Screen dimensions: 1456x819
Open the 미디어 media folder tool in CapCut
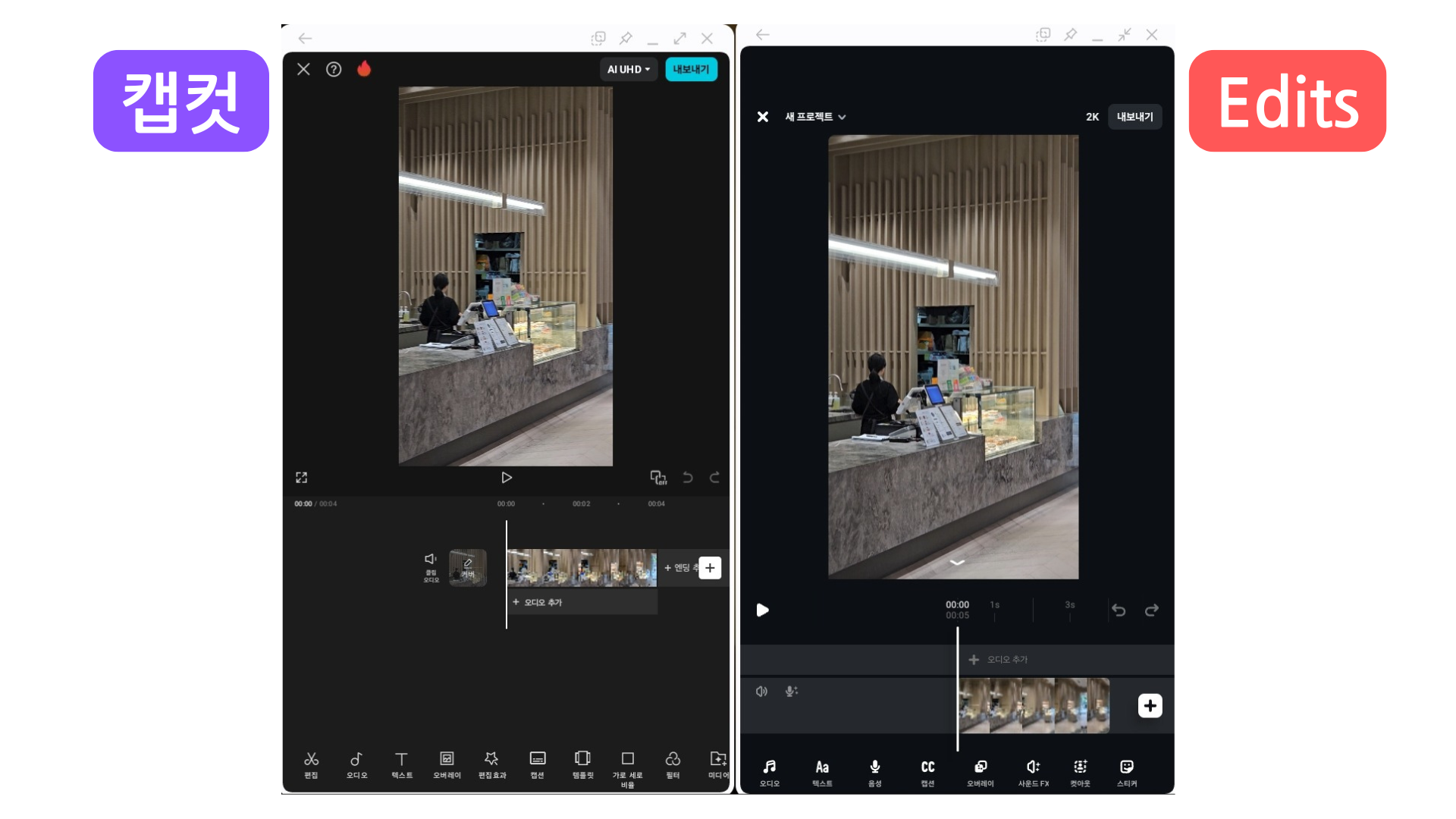click(718, 764)
